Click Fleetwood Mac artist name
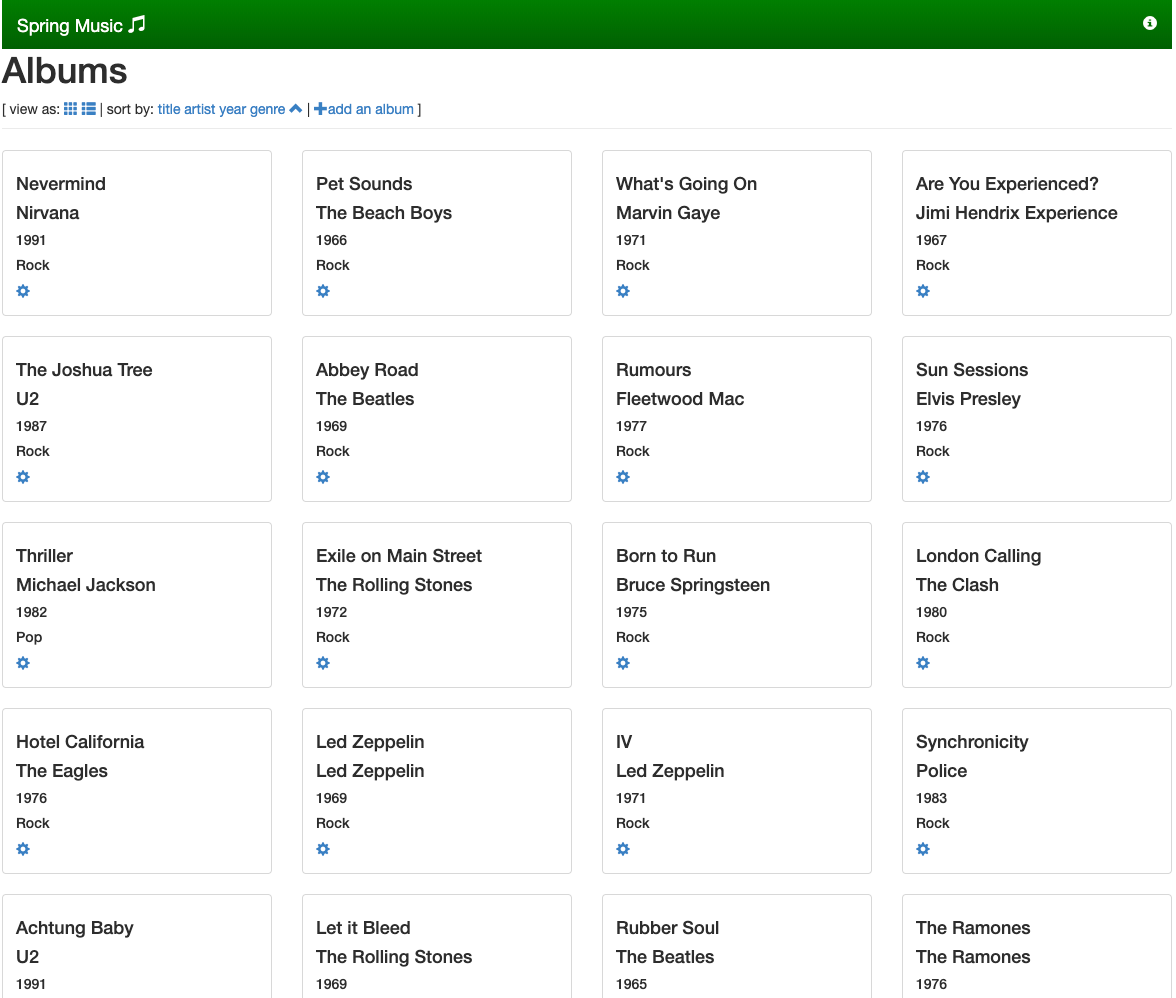Screen dimensions: 1176x998 pos(680,399)
